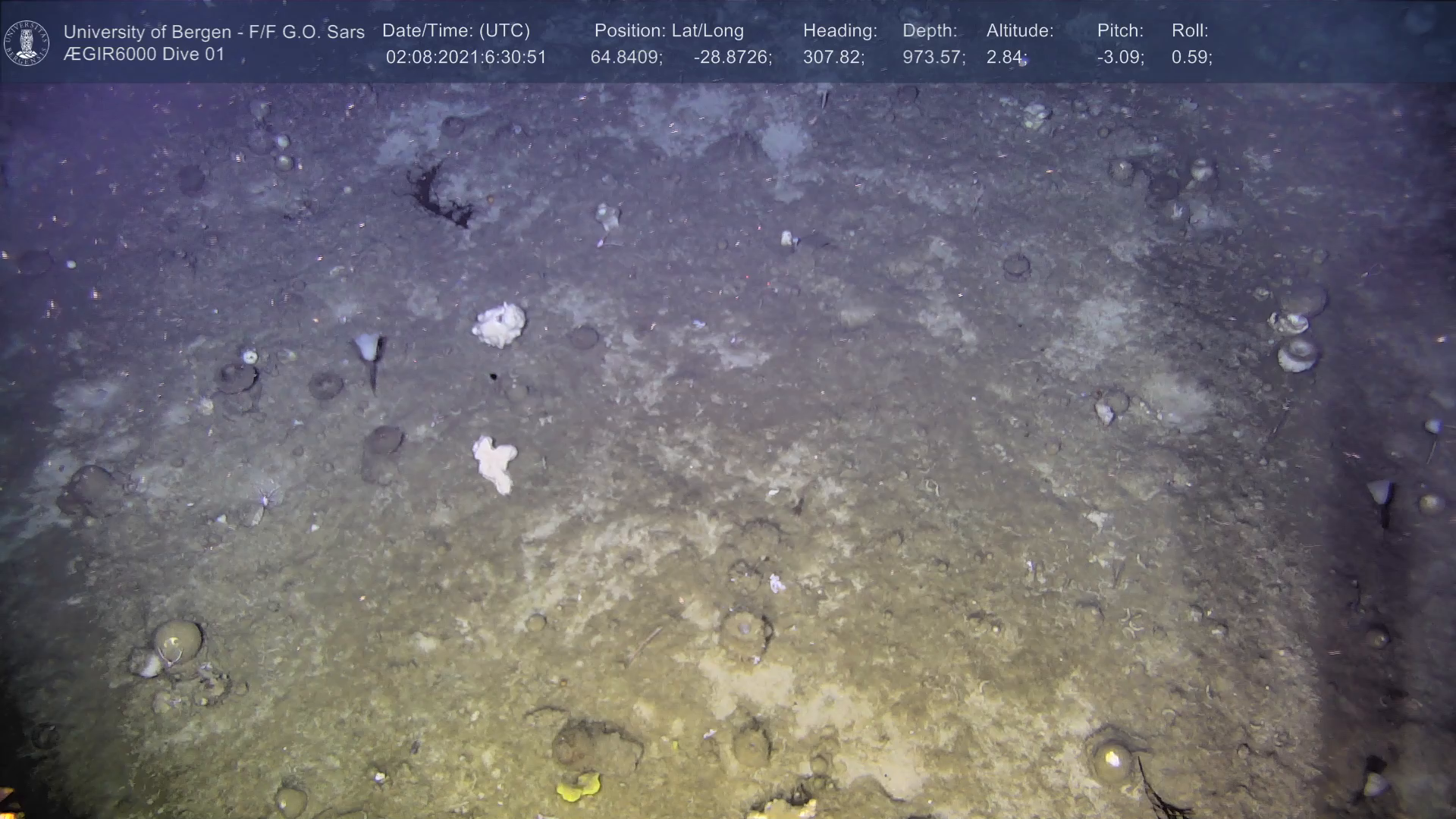Click the yellow sponge at bottom of frame
The width and height of the screenshot is (1456, 819).
click(578, 787)
